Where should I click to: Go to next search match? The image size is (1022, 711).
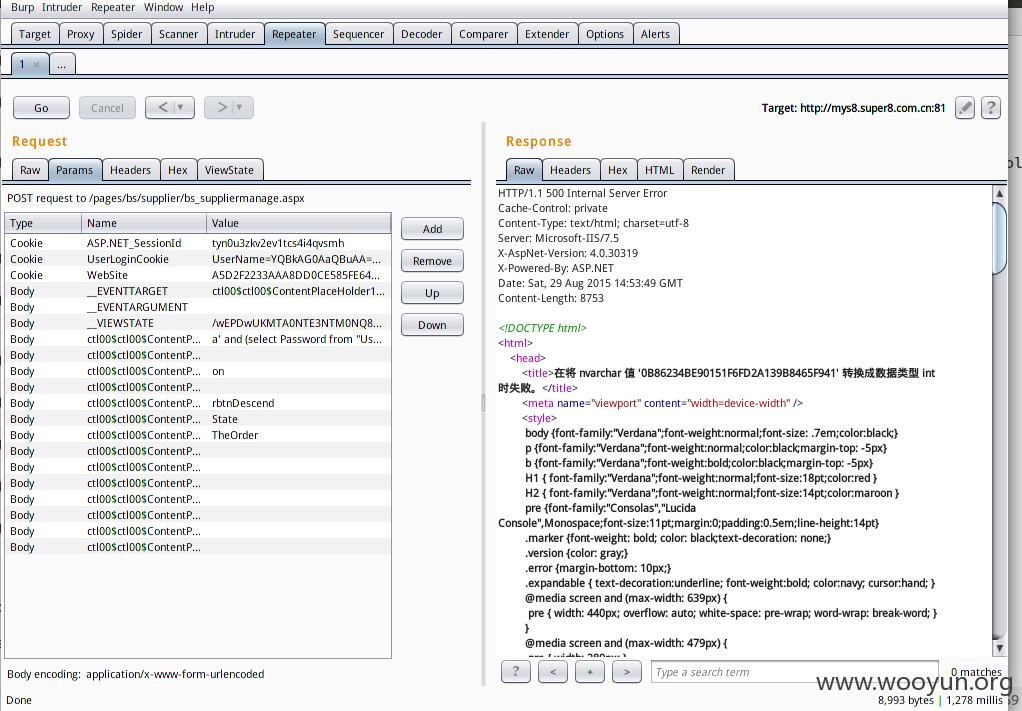(x=627, y=671)
